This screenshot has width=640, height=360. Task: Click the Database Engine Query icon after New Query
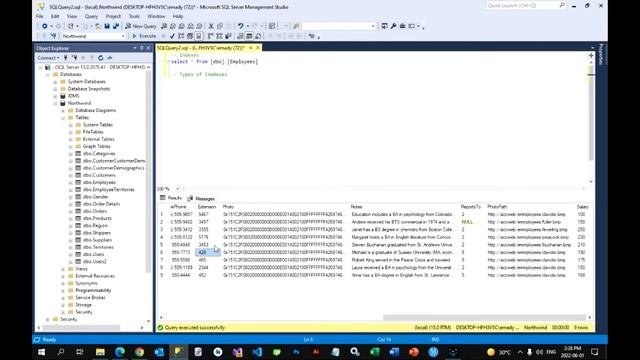click(x=164, y=26)
